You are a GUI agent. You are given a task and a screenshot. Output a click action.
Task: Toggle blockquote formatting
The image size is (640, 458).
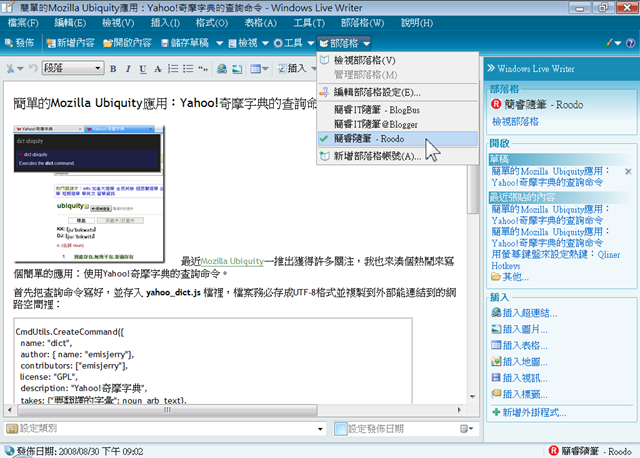click(202, 69)
